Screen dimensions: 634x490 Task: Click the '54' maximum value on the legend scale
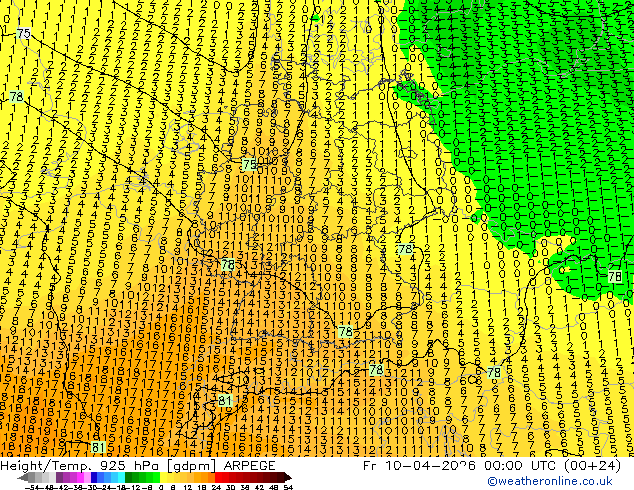point(288,487)
